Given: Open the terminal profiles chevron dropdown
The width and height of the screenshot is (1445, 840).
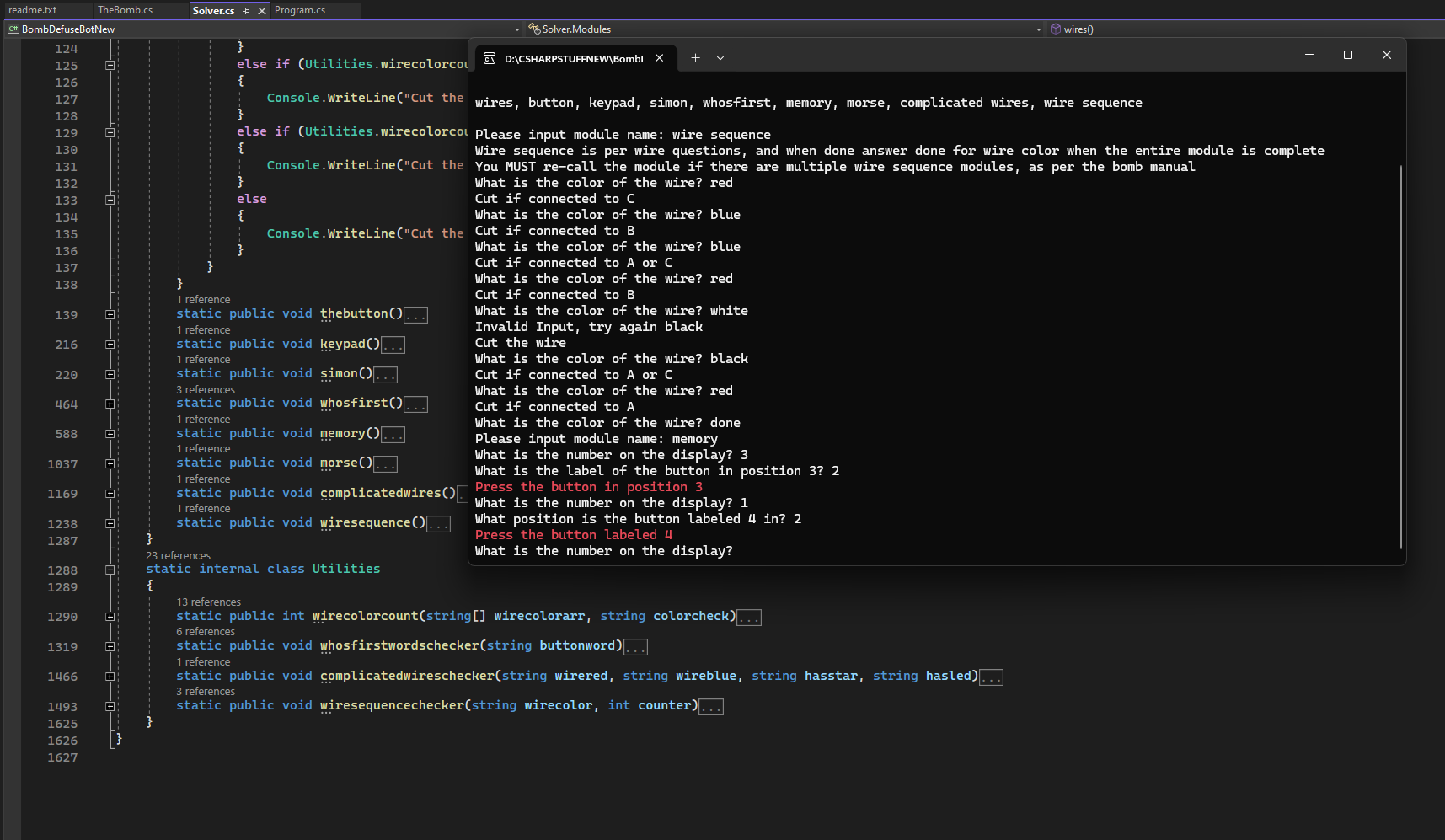Looking at the screenshot, I should tap(720, 58).
